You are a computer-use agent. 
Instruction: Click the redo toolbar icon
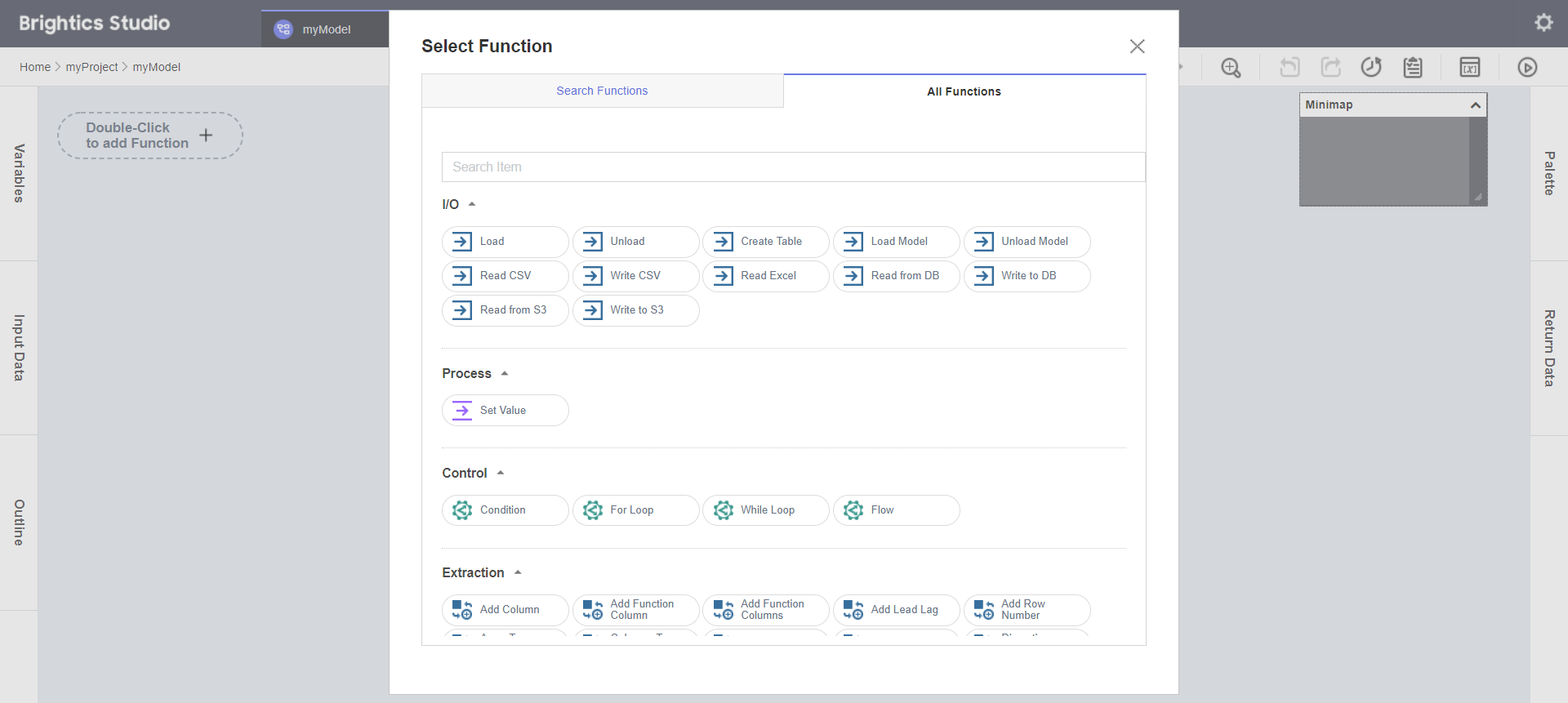coord(1331,67)
